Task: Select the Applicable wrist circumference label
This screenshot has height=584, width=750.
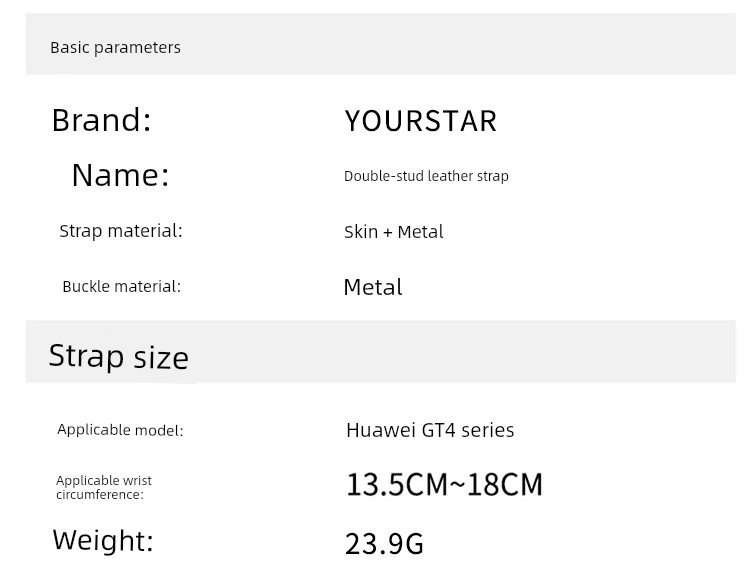Action: [x=104, y=487]
